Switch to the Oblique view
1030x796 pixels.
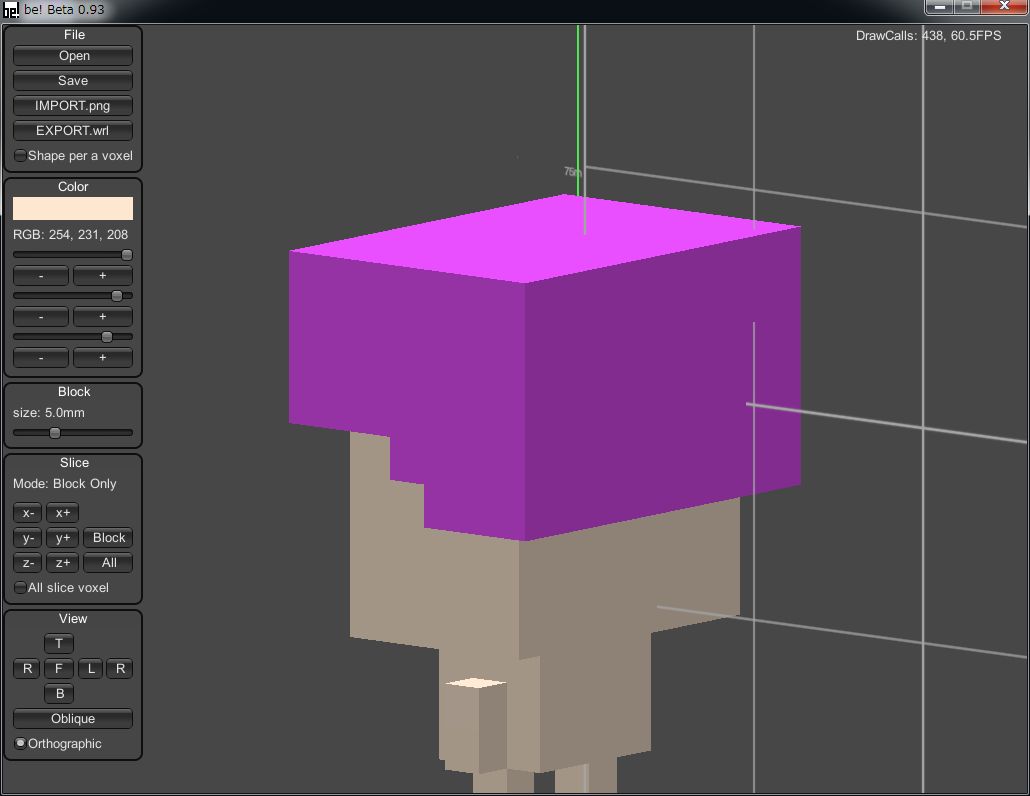[x=73, y=719]
